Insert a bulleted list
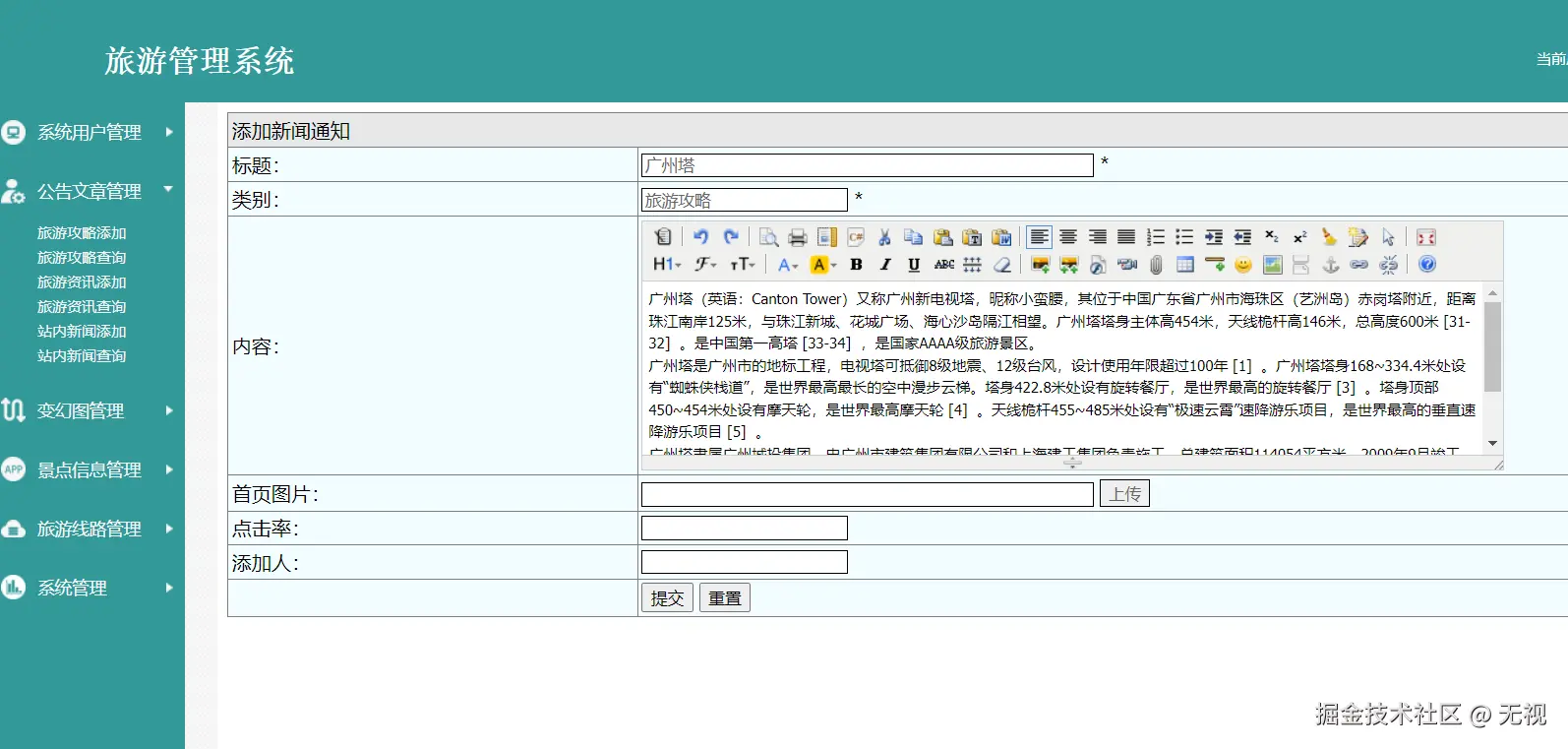The height and width of the screenshot is (749, 1568). 1184,236
